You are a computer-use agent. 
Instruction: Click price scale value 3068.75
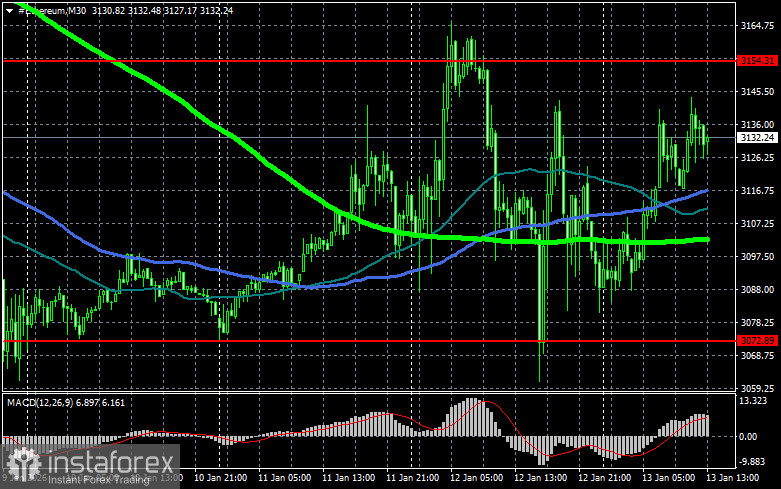(x=757, y=356)
